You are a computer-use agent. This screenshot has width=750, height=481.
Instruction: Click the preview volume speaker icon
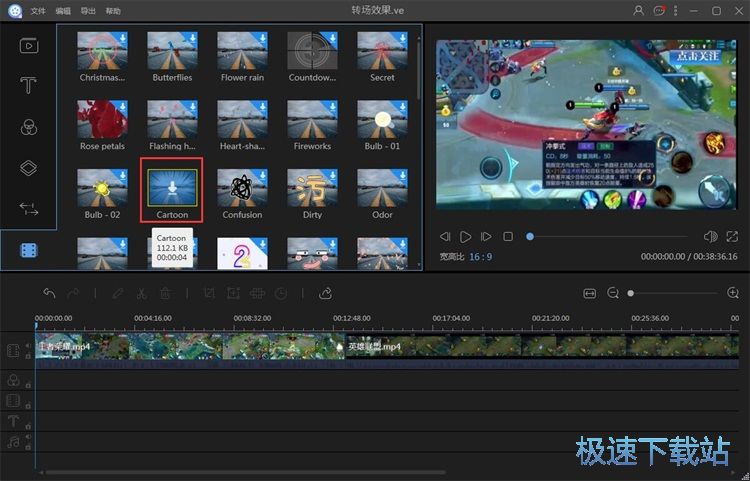pos(711,237)
